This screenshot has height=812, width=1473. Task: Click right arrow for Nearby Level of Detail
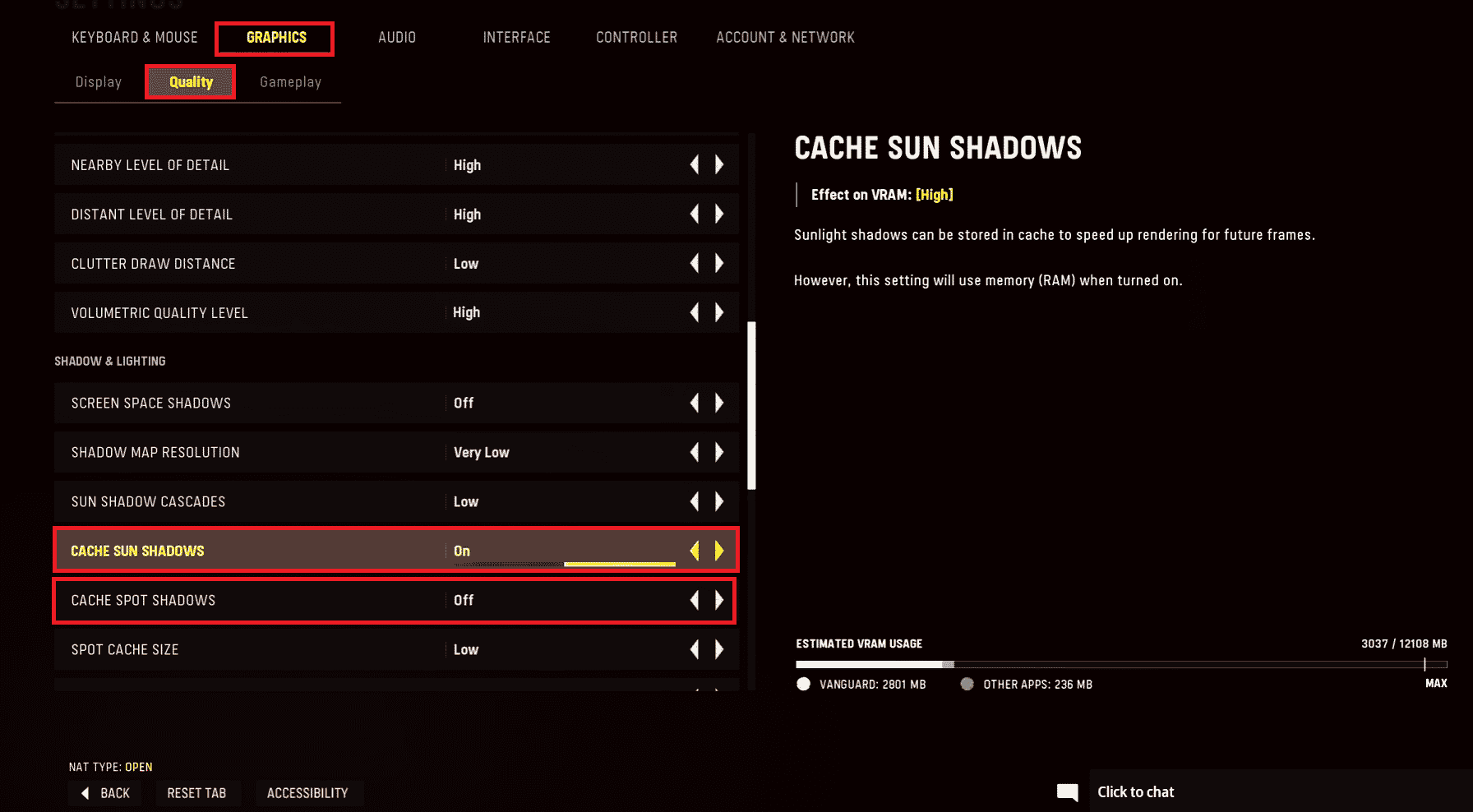(x=719, y=165)
